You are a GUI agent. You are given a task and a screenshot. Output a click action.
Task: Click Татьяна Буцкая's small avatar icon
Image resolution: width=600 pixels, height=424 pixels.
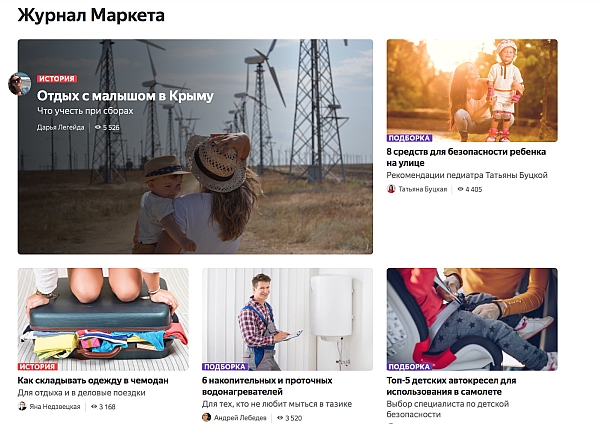[x=391, y=189]
